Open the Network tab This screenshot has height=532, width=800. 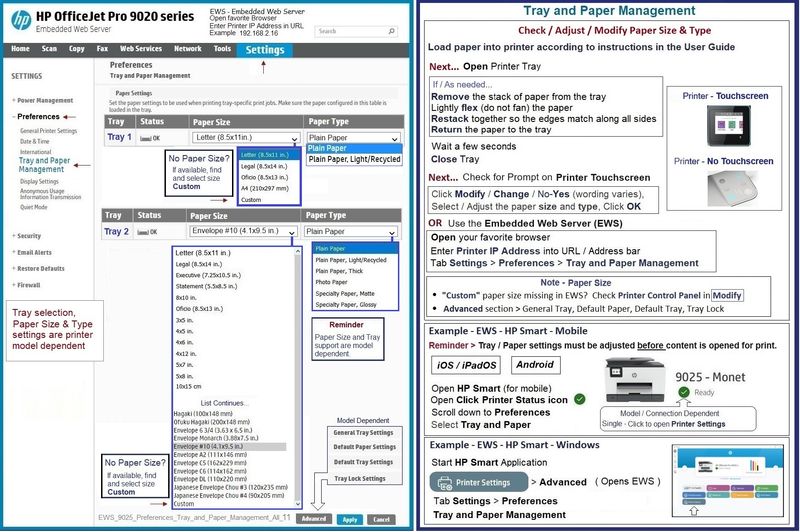point(188,49)
